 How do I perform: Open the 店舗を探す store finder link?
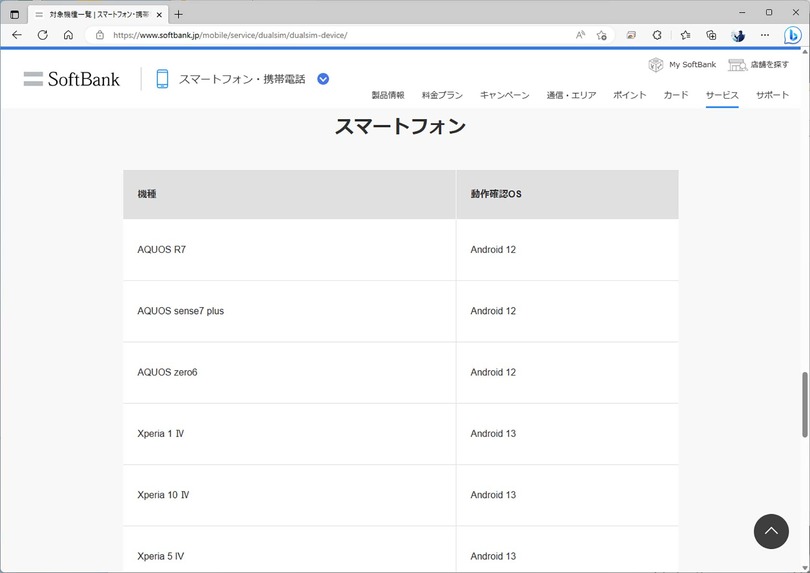(x=758, y=65)
